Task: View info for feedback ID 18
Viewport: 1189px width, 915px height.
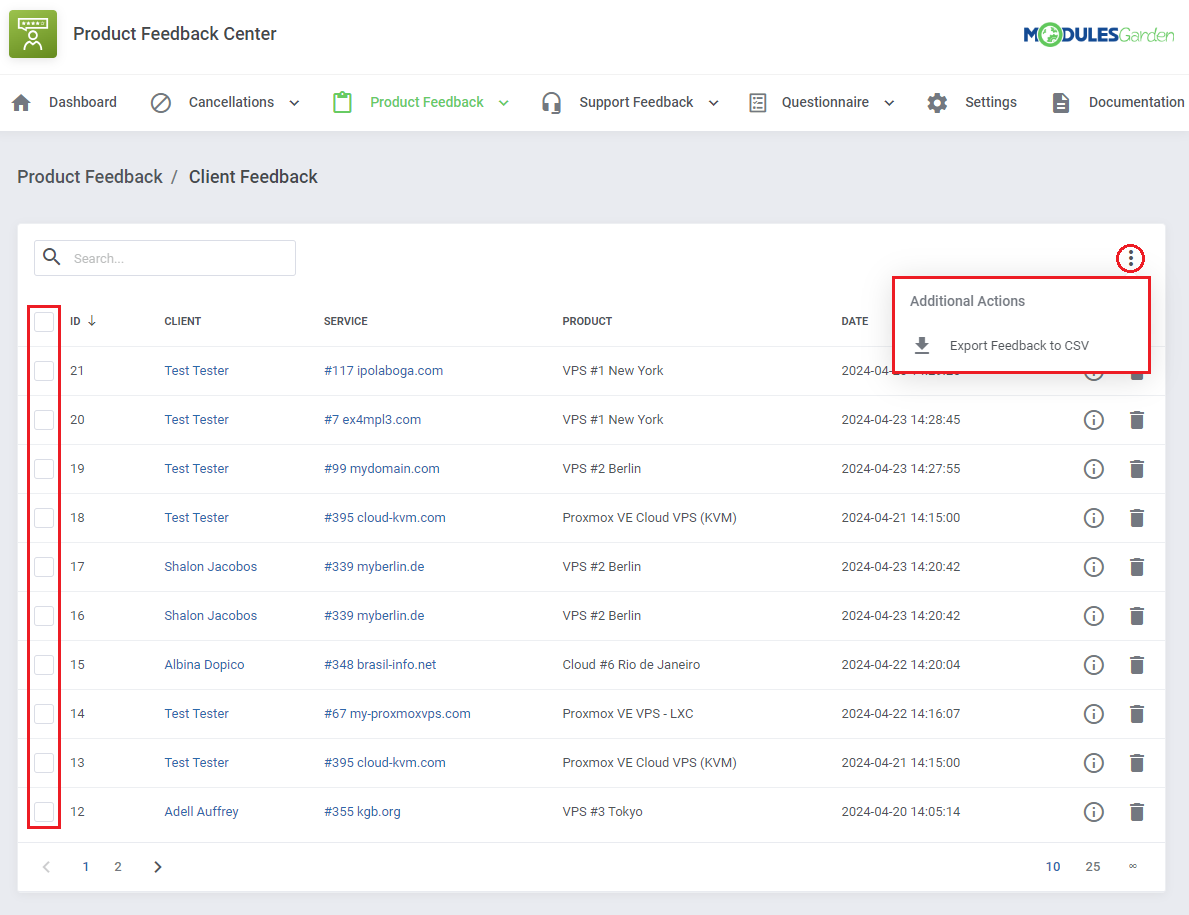Action: click(1093, 518)
